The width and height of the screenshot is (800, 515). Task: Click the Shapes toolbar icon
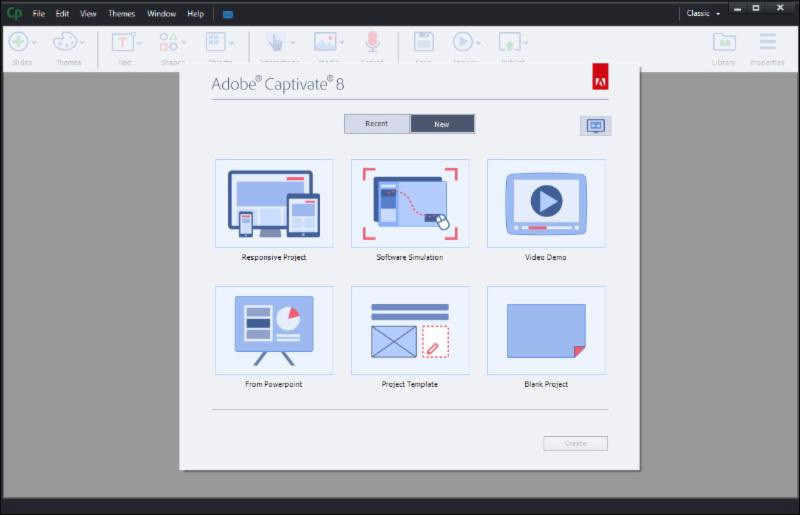point(168,42)
